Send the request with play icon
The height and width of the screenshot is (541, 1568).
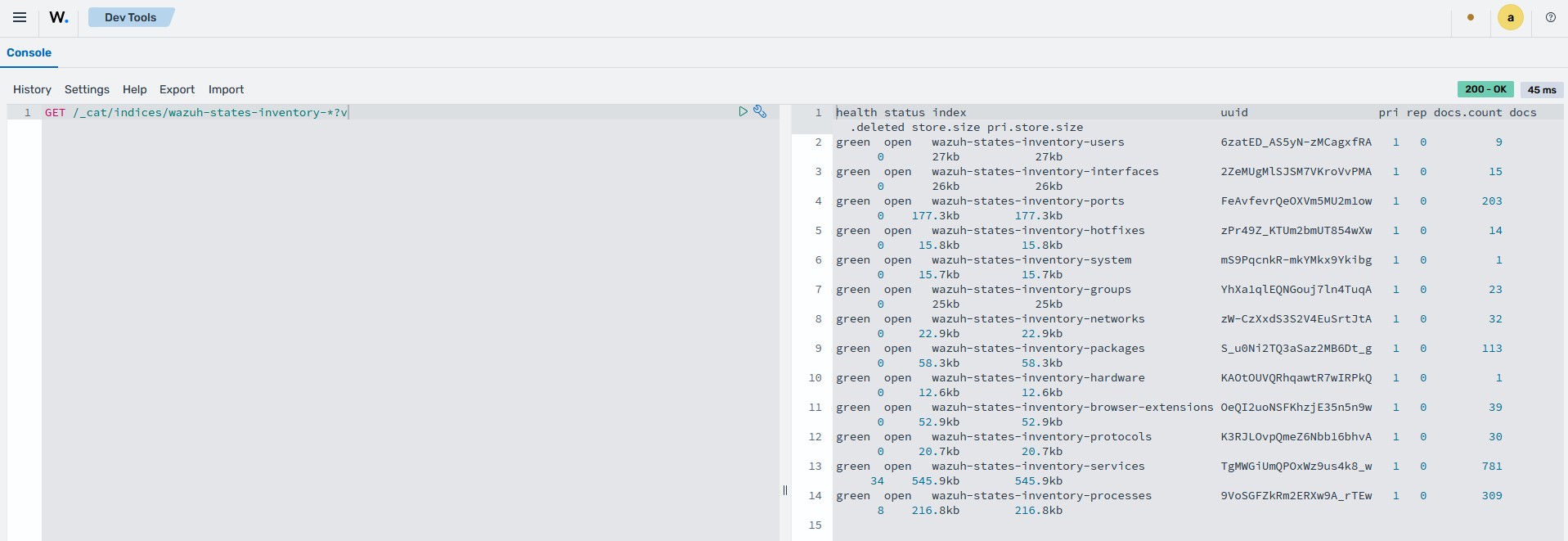point(743,111)
